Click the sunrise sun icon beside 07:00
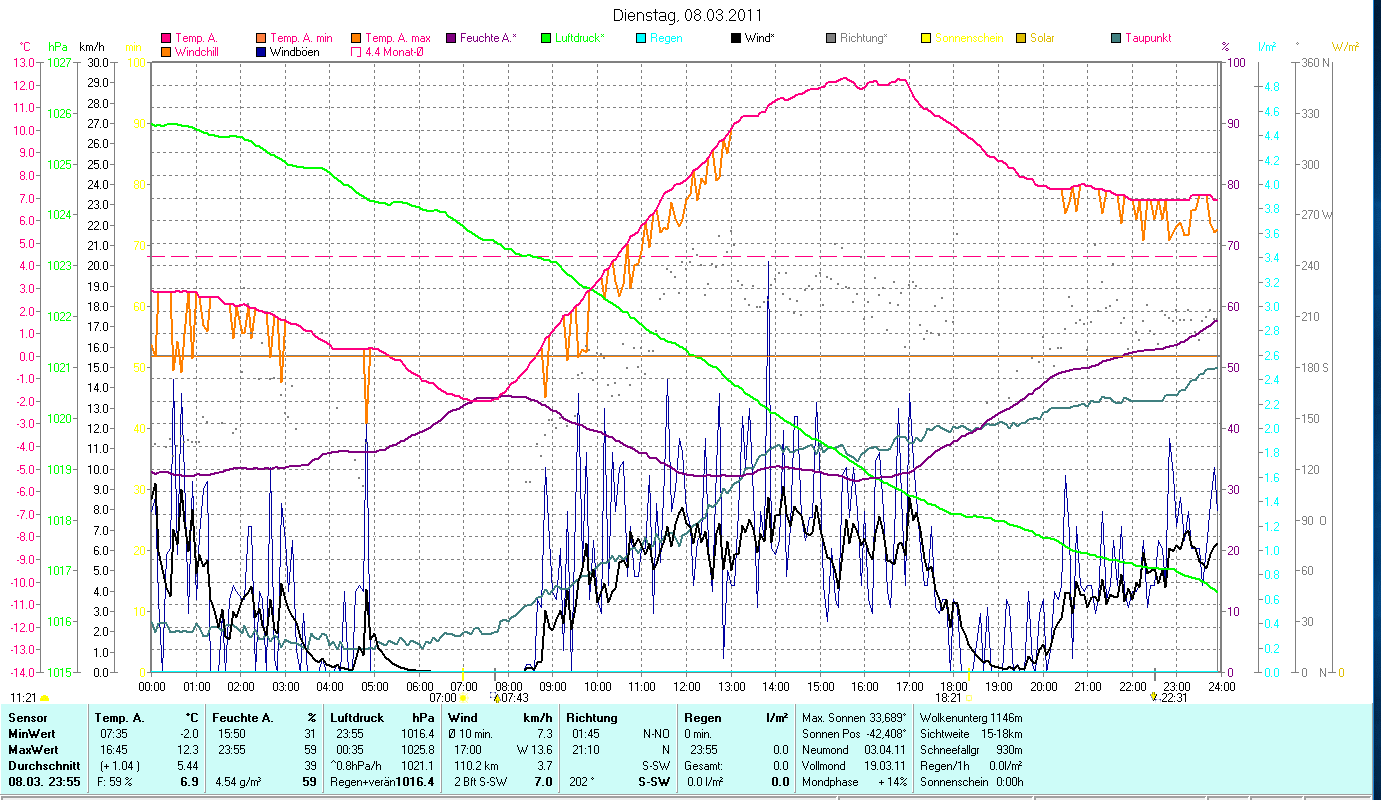 coord(462,697)
